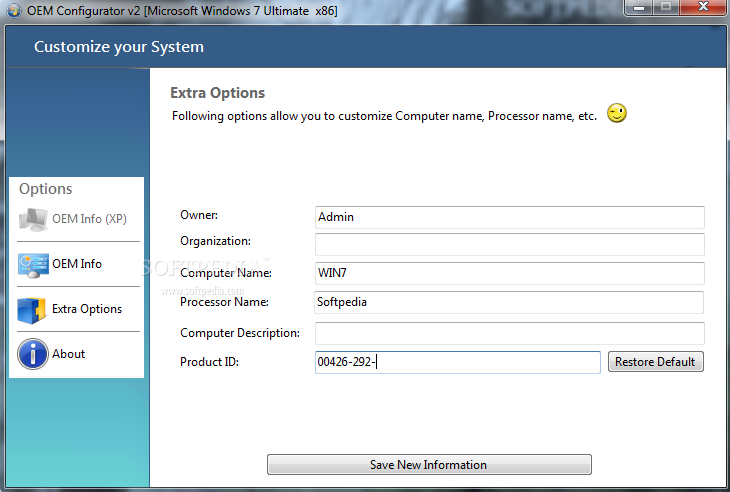Open the OEM Info section
730x492 pixels.
78,264
